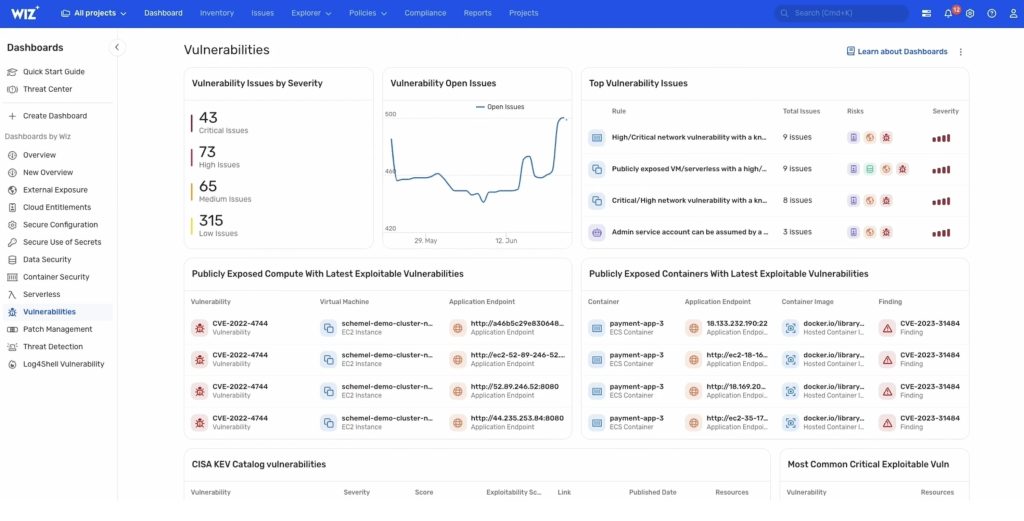1024x521 pixels.
Task: Click the Wiz logo
Action: [x=23, y=13]
